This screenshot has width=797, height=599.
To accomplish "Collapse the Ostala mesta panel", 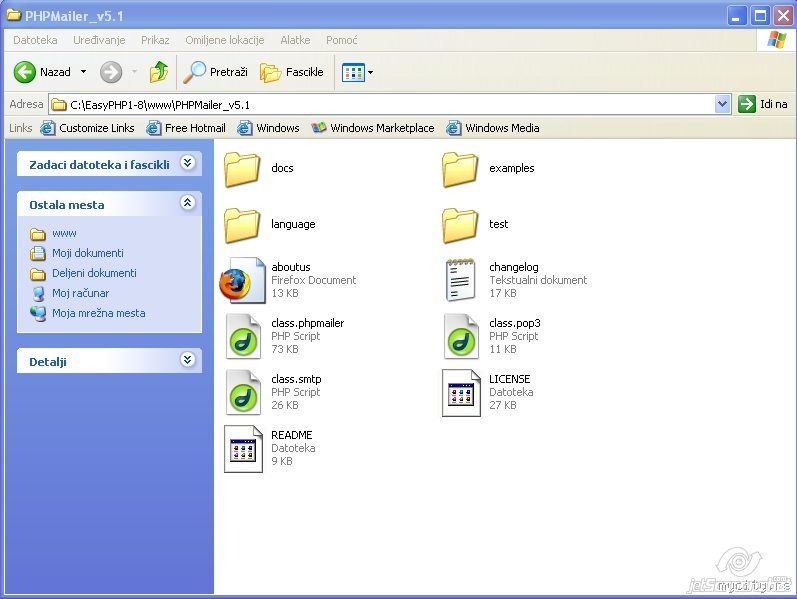I will point(187,204).
